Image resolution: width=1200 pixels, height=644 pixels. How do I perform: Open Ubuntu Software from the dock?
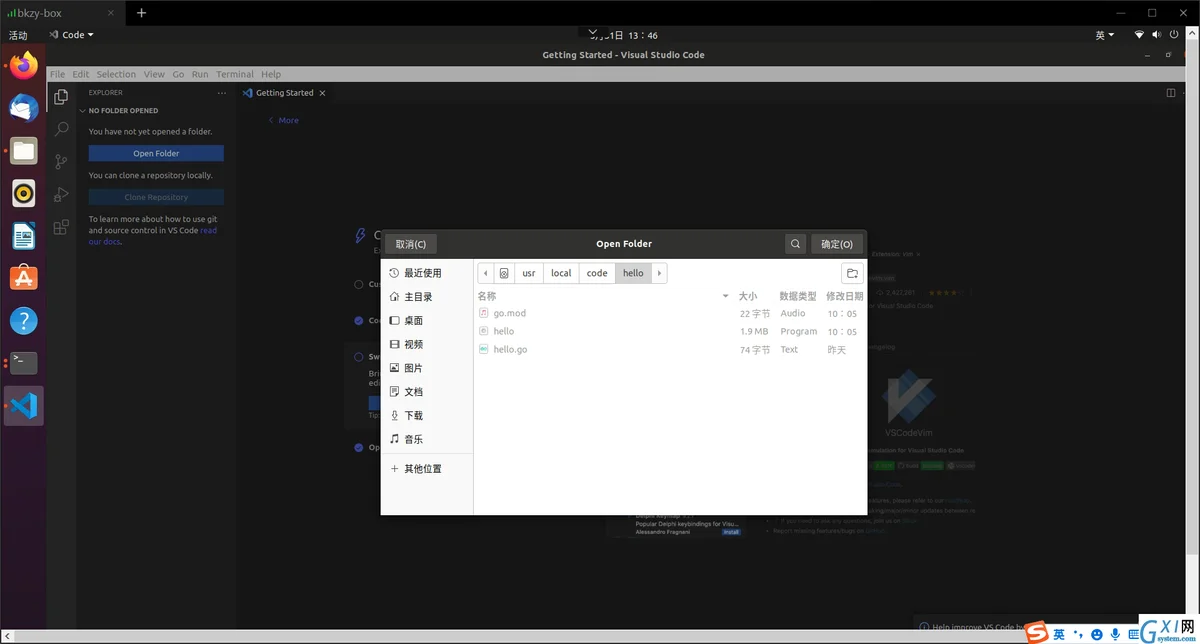(x=24, y=278)
